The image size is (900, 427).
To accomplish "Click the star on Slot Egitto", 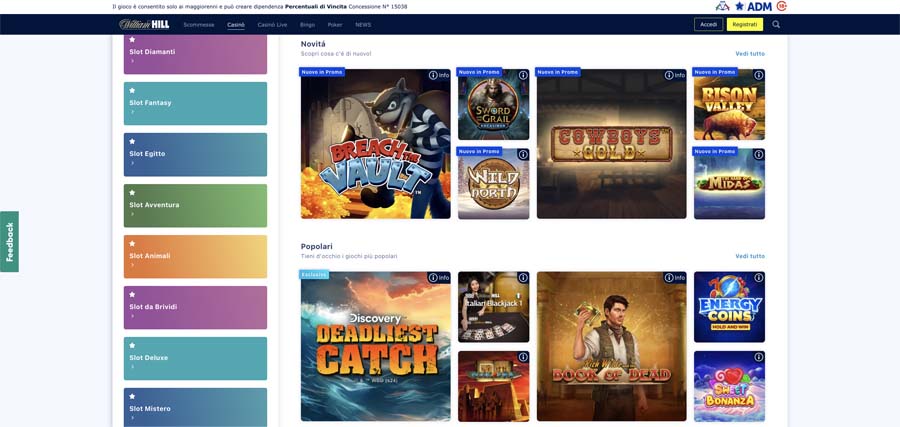I will [x=132, y=142].
